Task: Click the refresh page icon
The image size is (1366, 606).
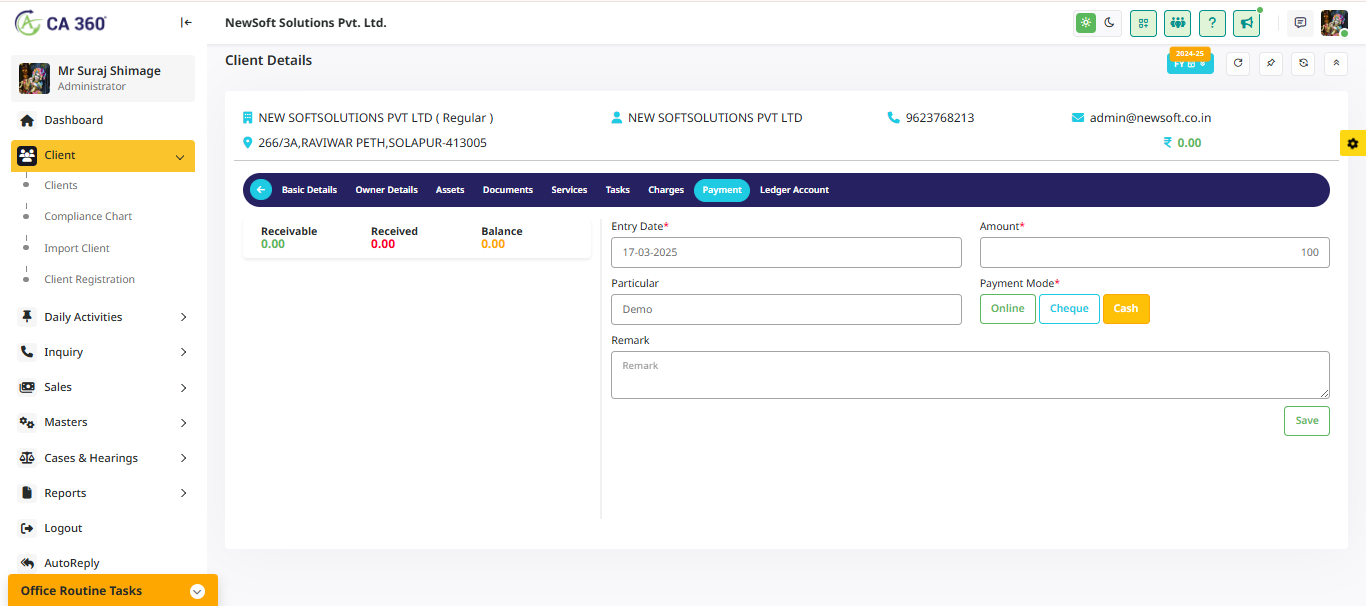Action: 1238,63
